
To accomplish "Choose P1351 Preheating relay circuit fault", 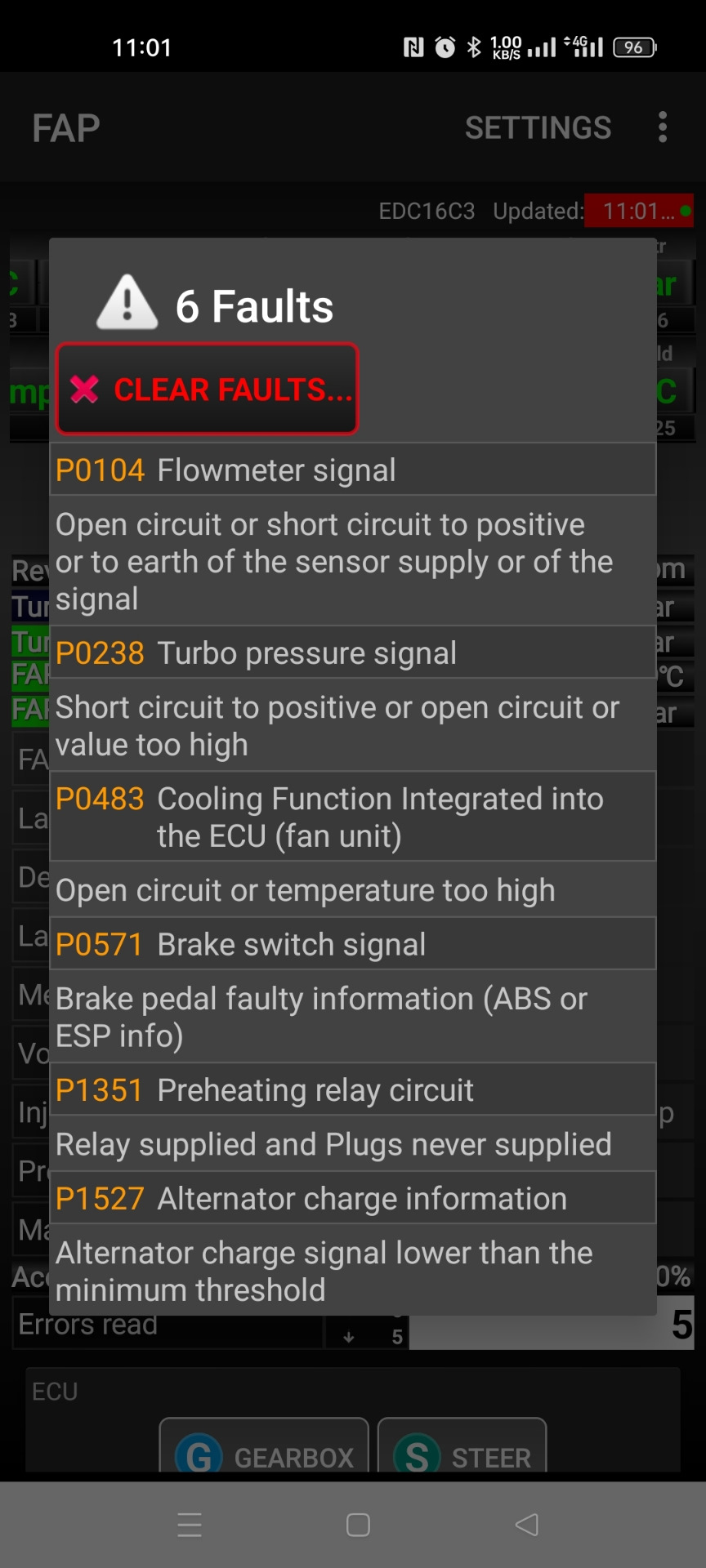I will (x=352, y=1090).
